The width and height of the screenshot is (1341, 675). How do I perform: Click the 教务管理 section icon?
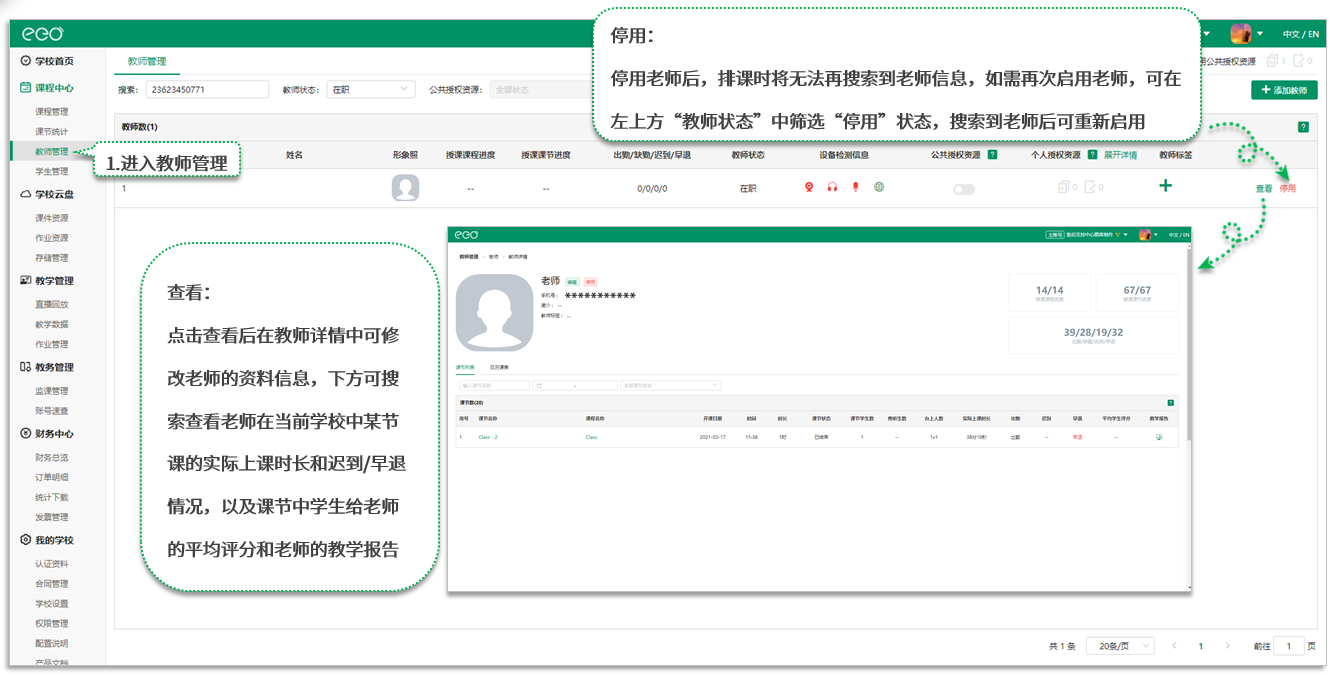coord(25,367)
